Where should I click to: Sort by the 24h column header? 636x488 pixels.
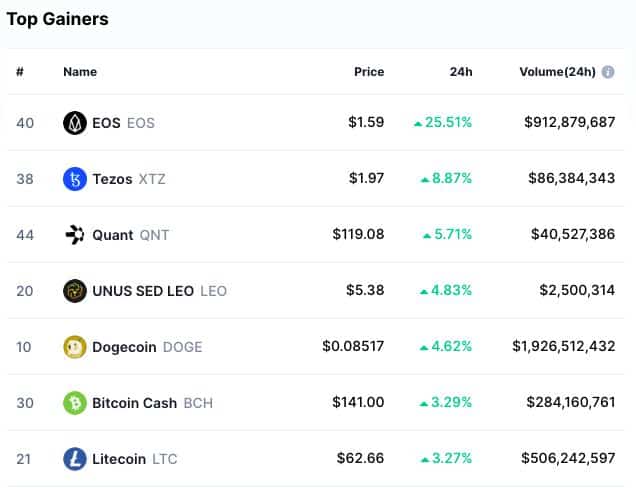point(461,72)
